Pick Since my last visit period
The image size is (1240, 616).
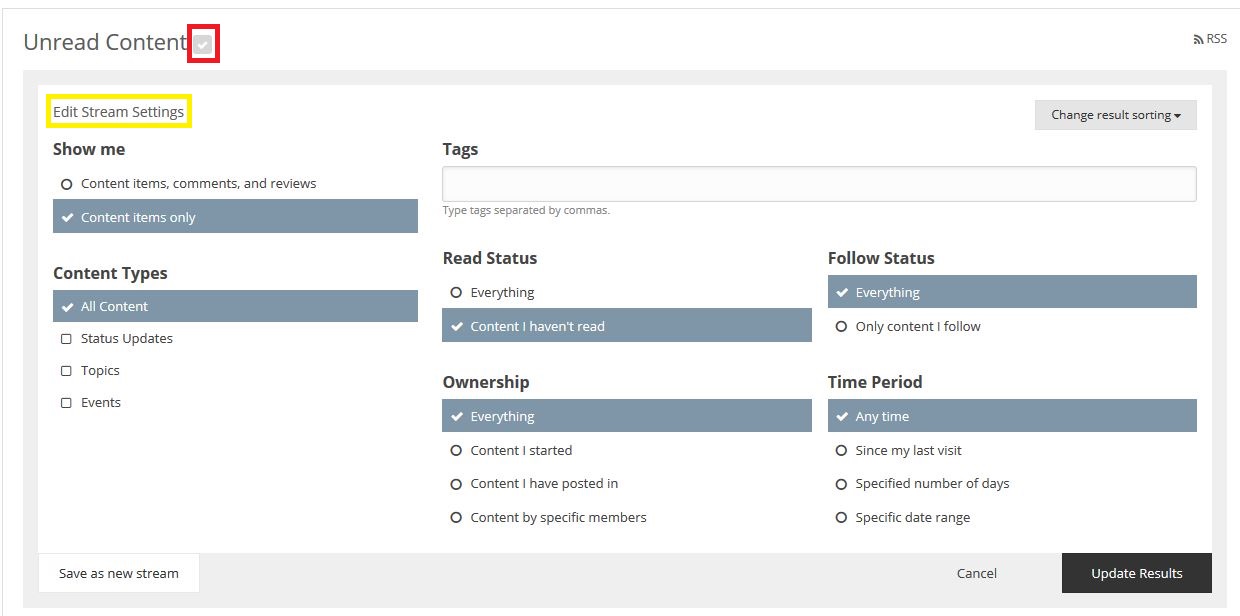(x=1012, y=451)
